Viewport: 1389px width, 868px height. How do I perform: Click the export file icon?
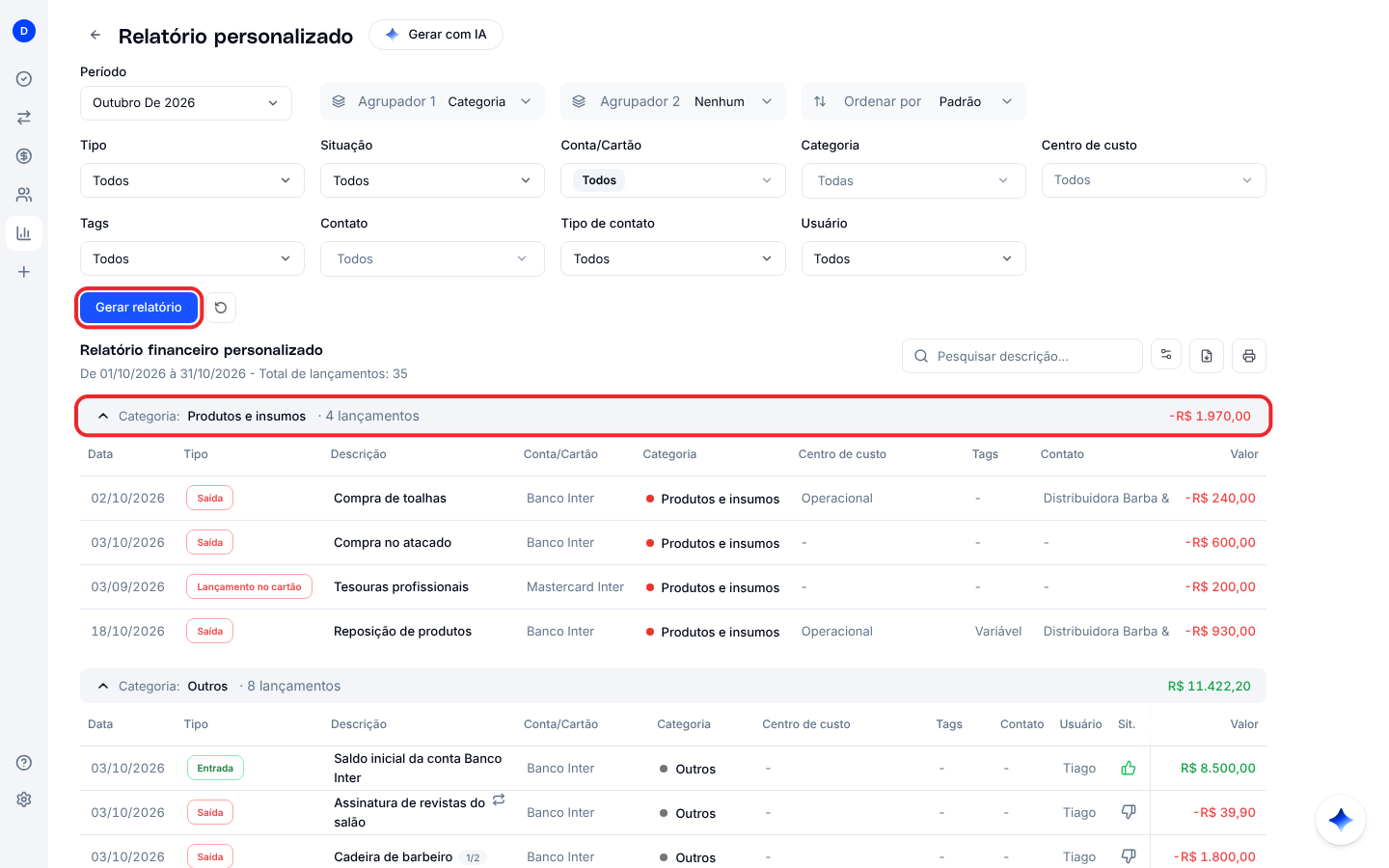(x=1207, y=356)
